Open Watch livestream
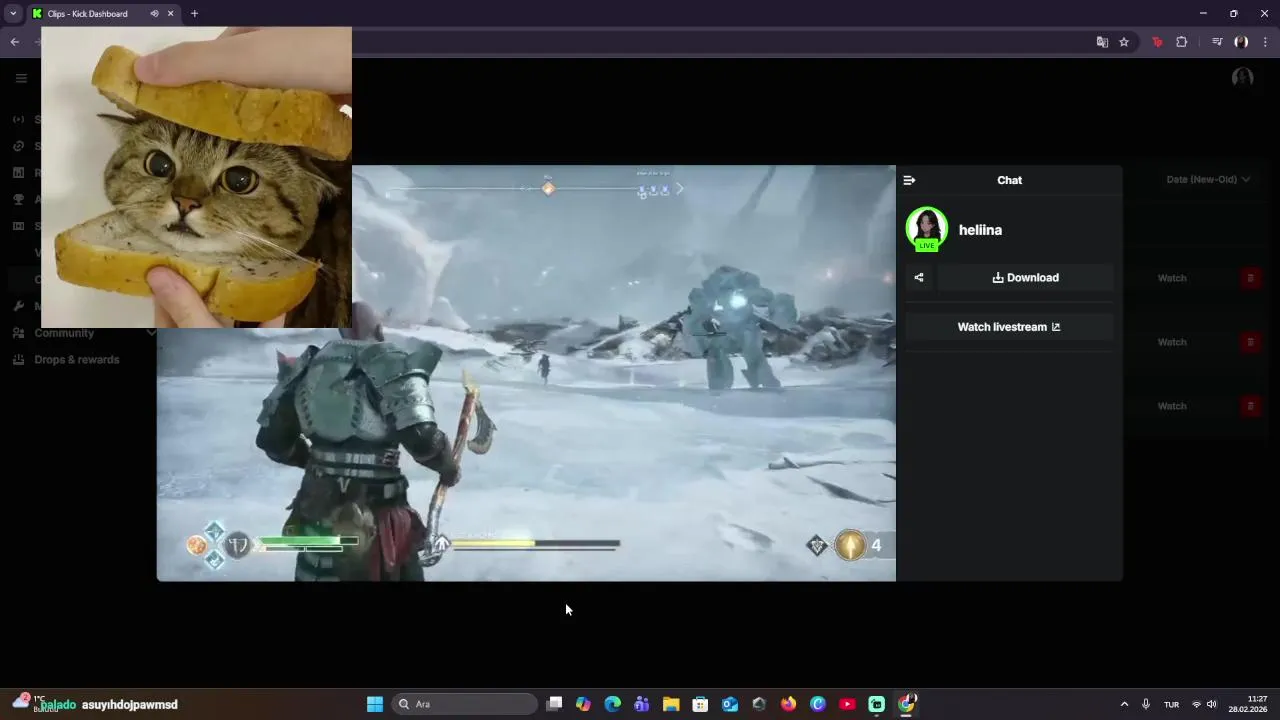 pos(1009,327)
